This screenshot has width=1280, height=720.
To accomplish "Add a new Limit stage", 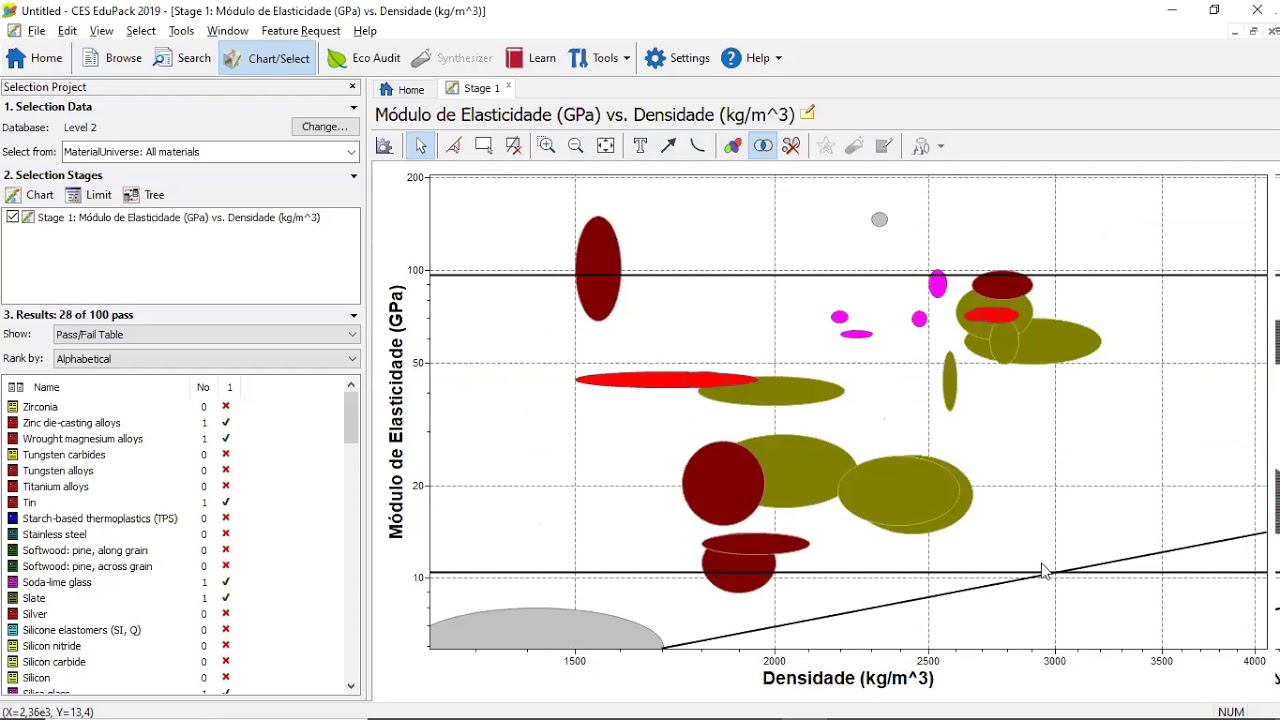I will (88, 195).
